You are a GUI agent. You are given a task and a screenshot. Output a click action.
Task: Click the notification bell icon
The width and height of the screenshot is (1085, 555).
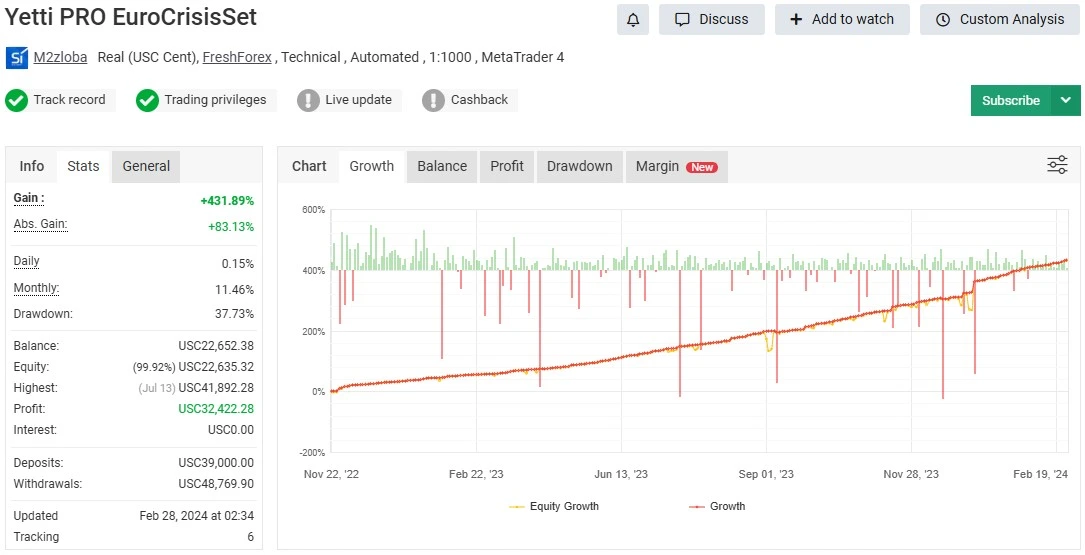pos(632,20)
